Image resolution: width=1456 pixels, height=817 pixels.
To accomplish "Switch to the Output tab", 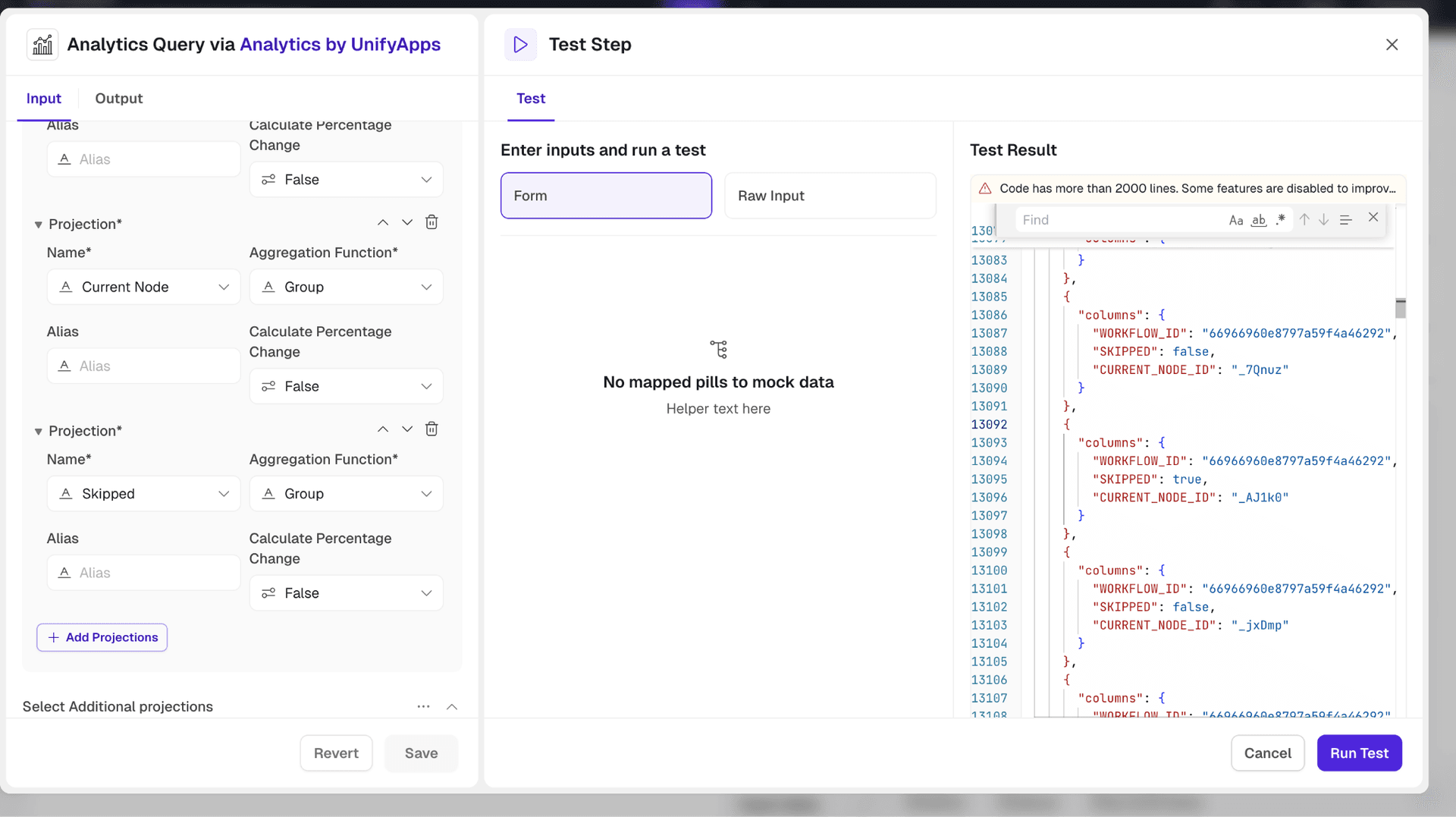I will pos(118,99).
